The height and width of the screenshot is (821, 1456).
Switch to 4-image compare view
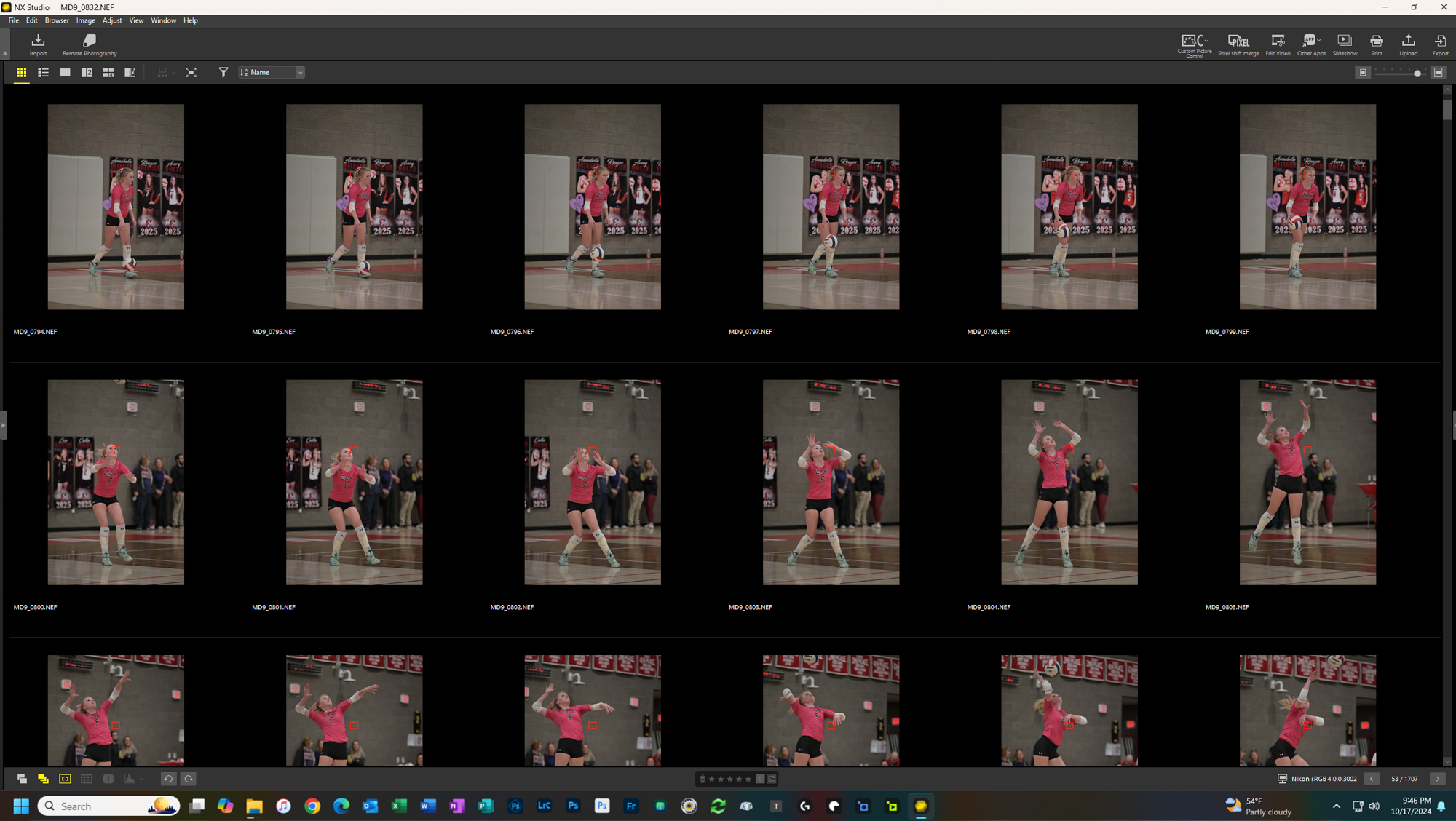(108, 73)
